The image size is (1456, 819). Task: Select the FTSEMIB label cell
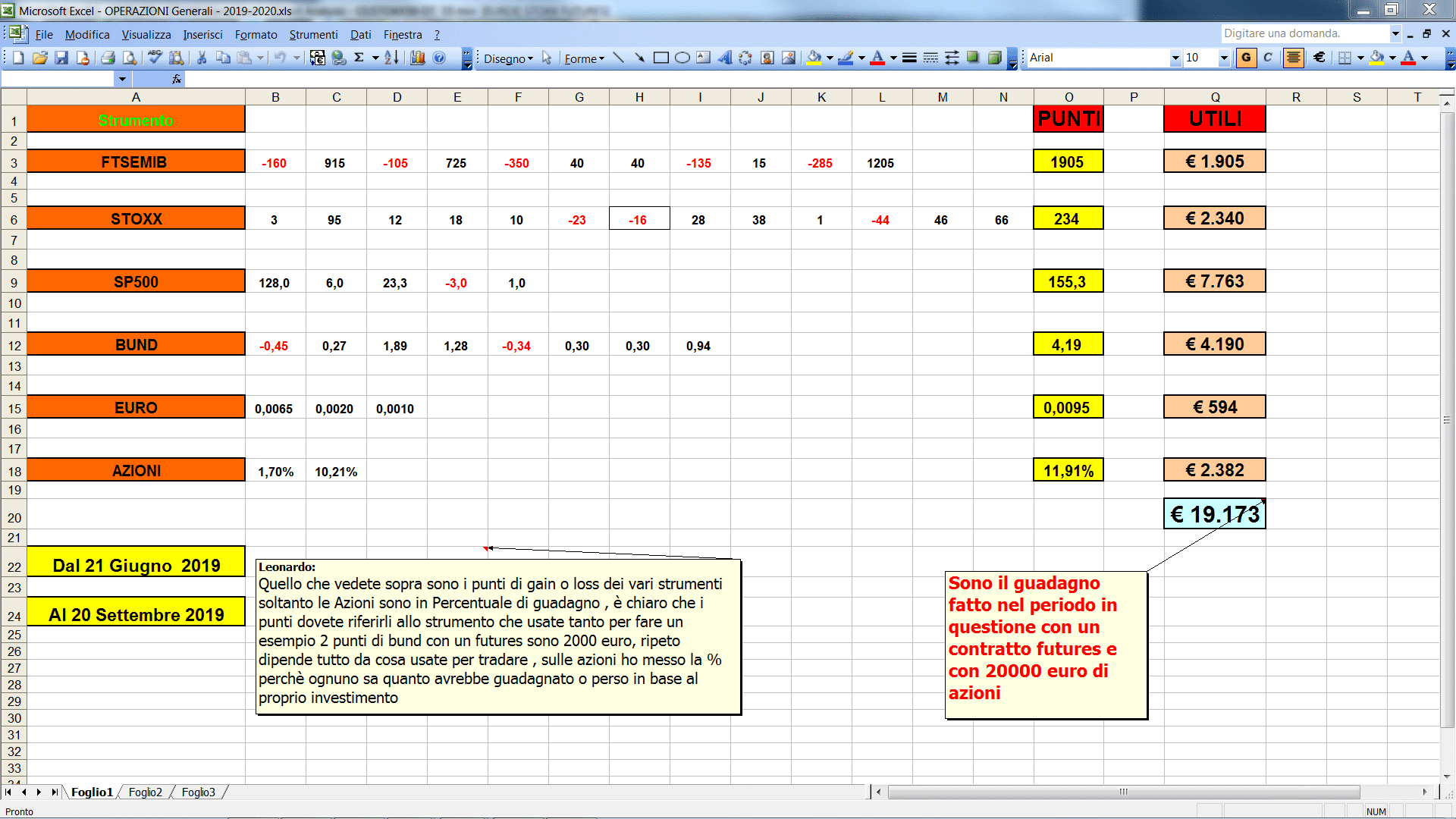point(136,162)
